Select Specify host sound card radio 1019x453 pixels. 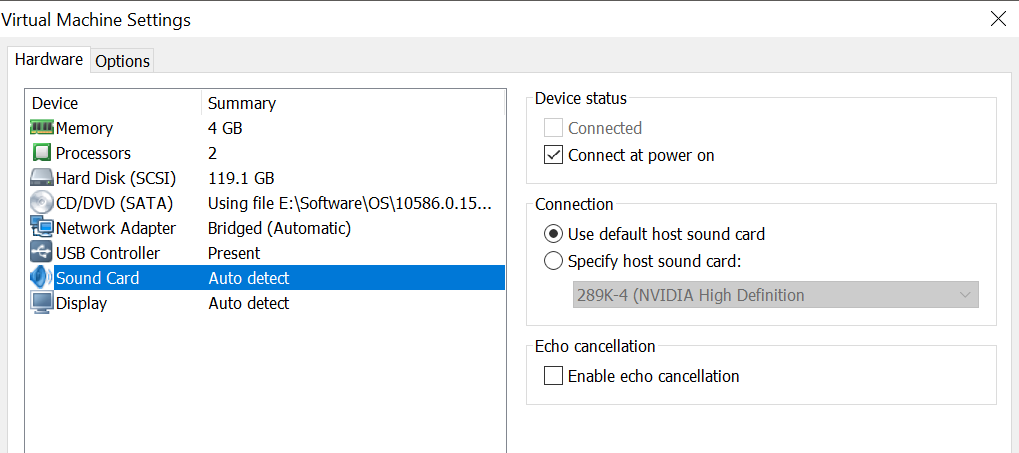(553, 261)
